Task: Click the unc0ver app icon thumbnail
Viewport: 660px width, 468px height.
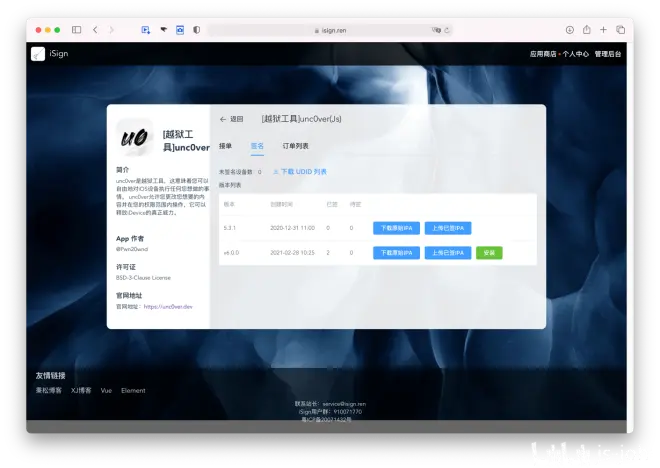Action: (x=135, y=137)
